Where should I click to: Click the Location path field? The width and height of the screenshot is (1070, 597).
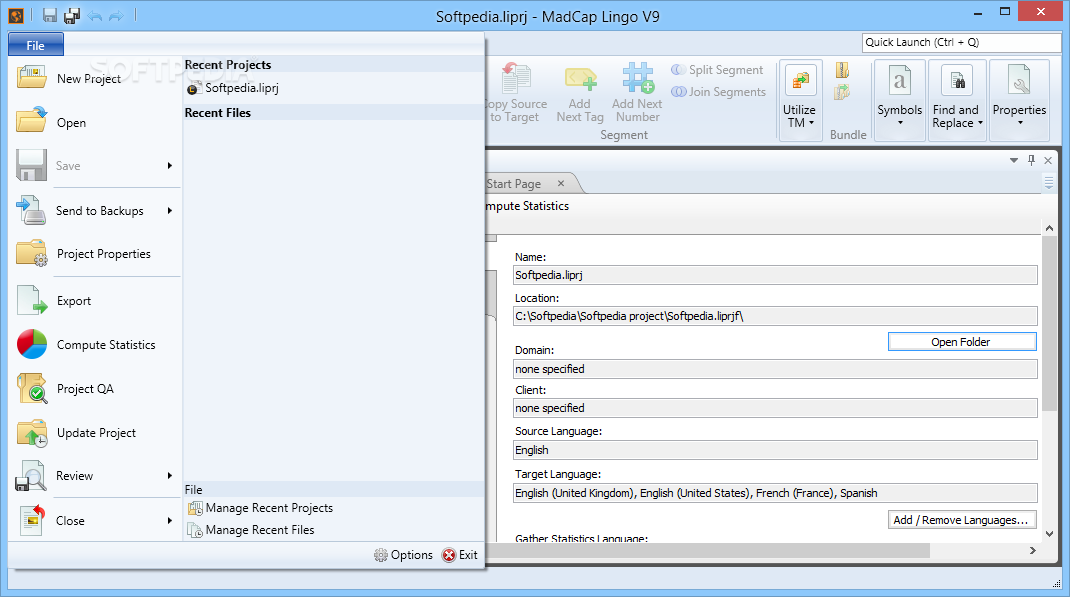click(775, 316)
